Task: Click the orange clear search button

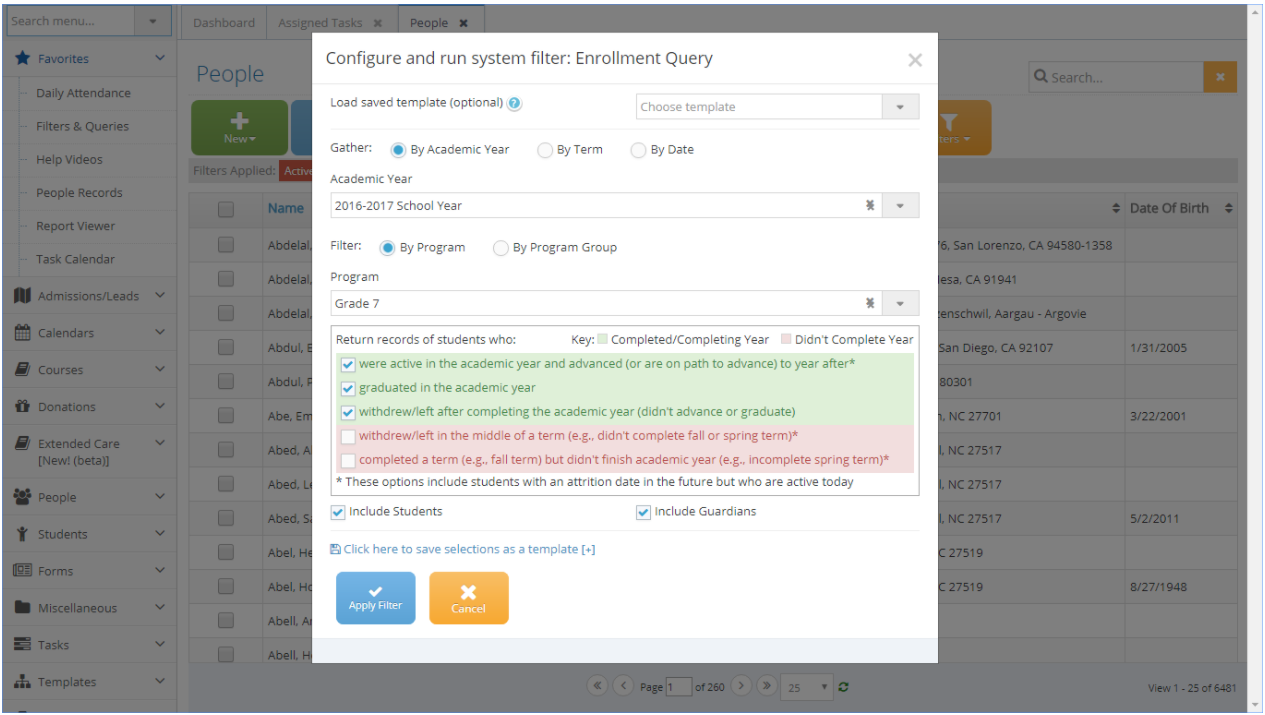Action: tap(1220, 77)
